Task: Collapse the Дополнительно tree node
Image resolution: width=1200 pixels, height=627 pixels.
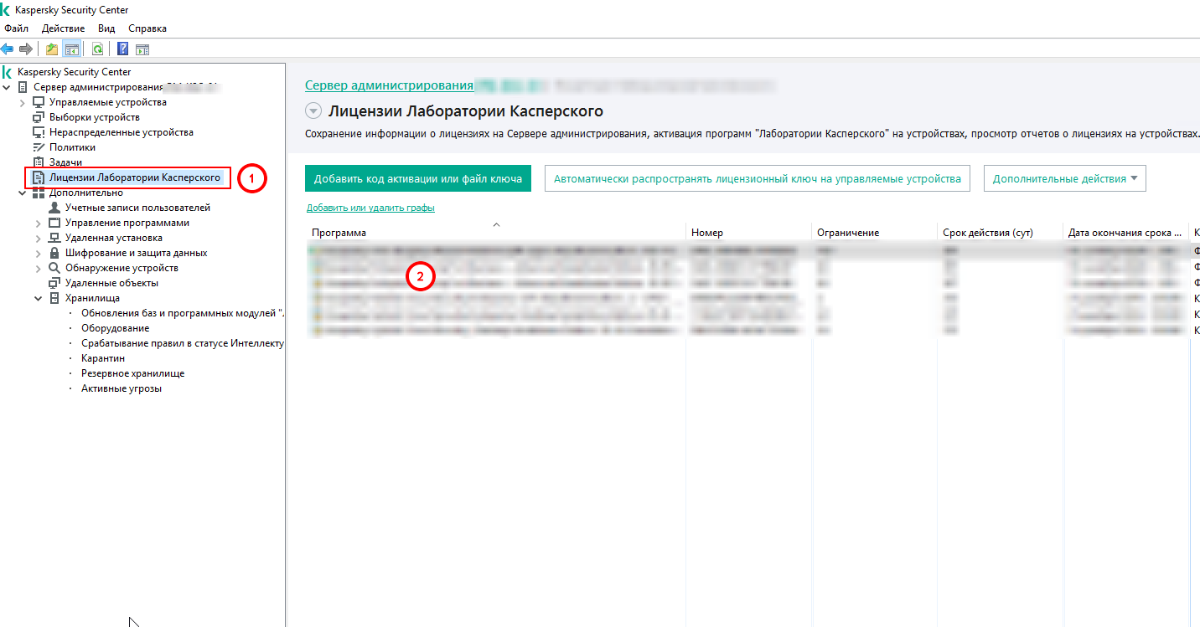Action: click(x=24, y=193)
